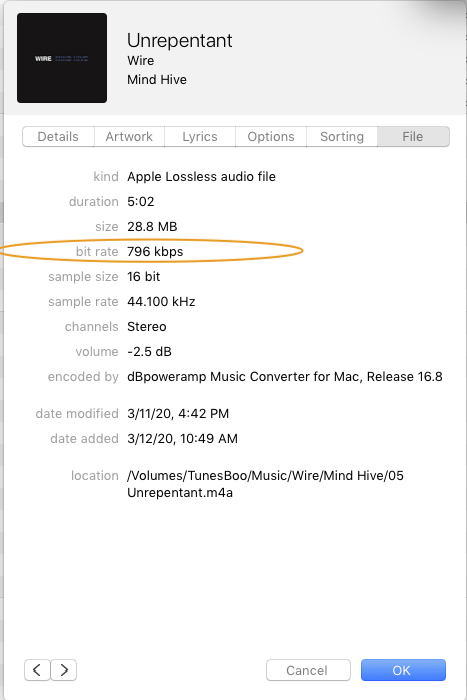Select the Options tab
This screenshot has height=700, width=467.
pyautogui.click(x=271, y=137)
